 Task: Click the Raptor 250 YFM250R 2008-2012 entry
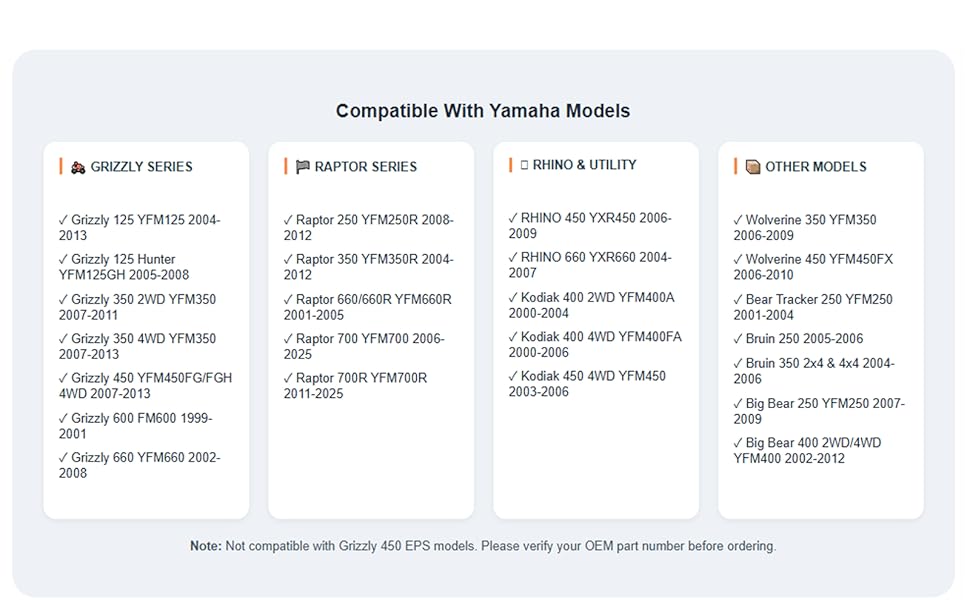point(369,228)
